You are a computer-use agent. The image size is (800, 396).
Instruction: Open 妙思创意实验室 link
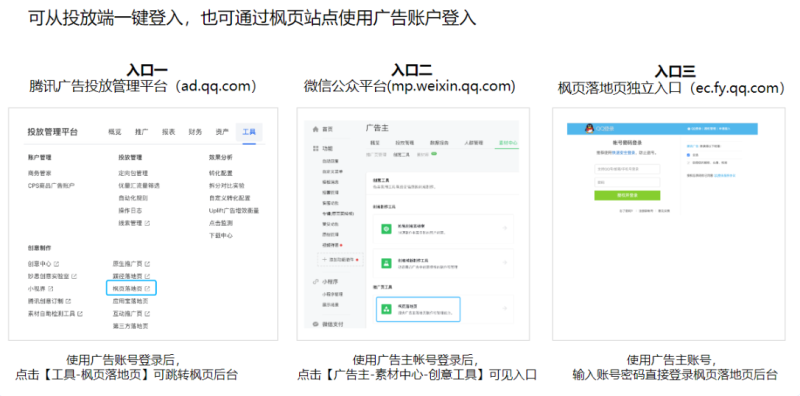(x=48, y=276)
